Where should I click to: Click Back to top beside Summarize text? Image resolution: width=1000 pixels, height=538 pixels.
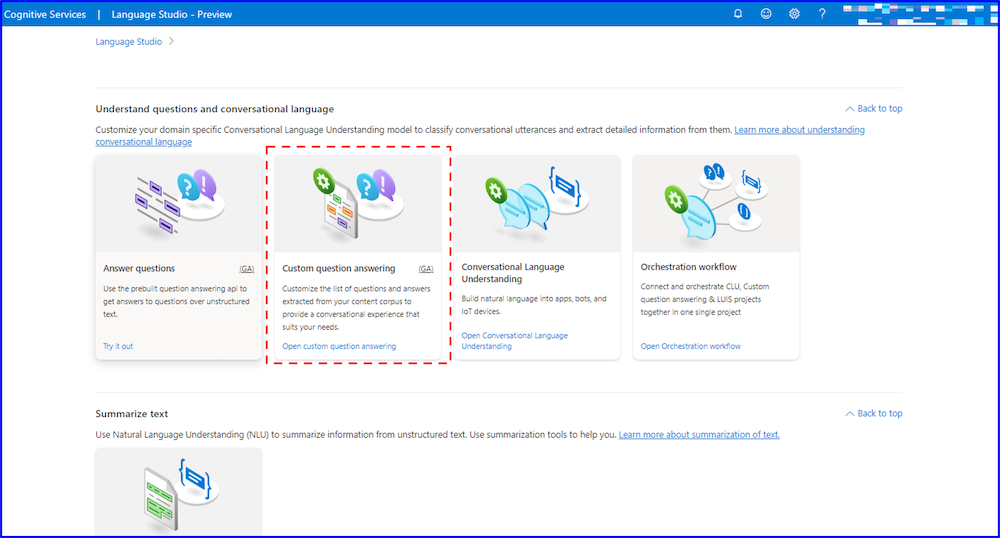[x=874, y=413]
